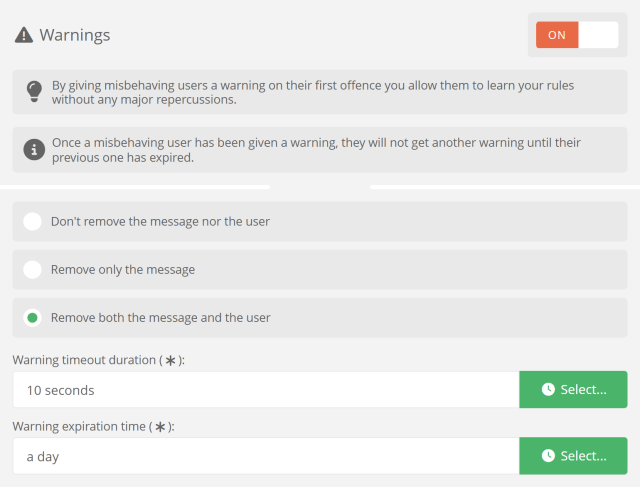This screenshot has width=640, height=487.
Task: Click the lightbulb tip icon
Action: point(34,91)
